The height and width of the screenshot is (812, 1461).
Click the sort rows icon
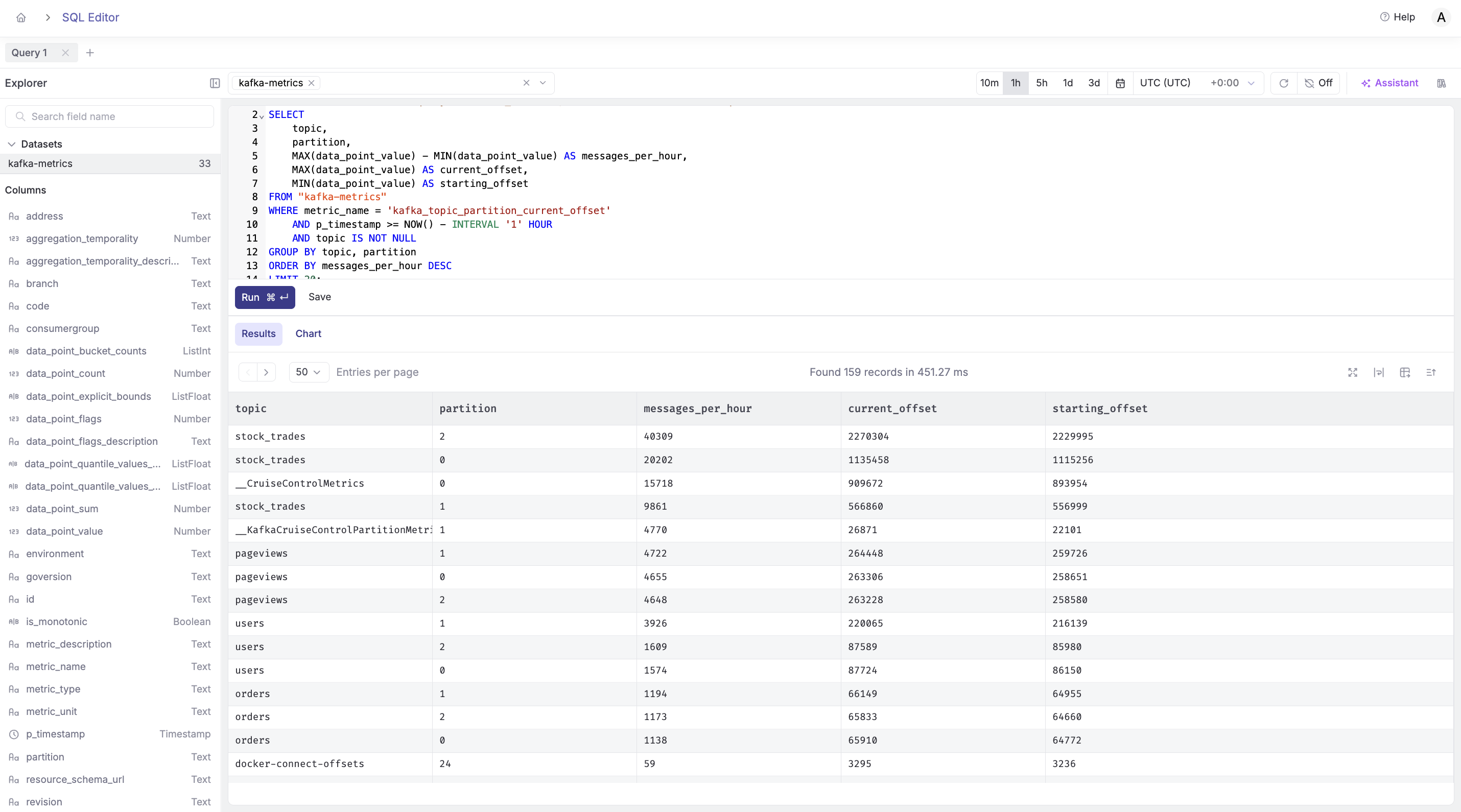click(x=1431, y=372)
